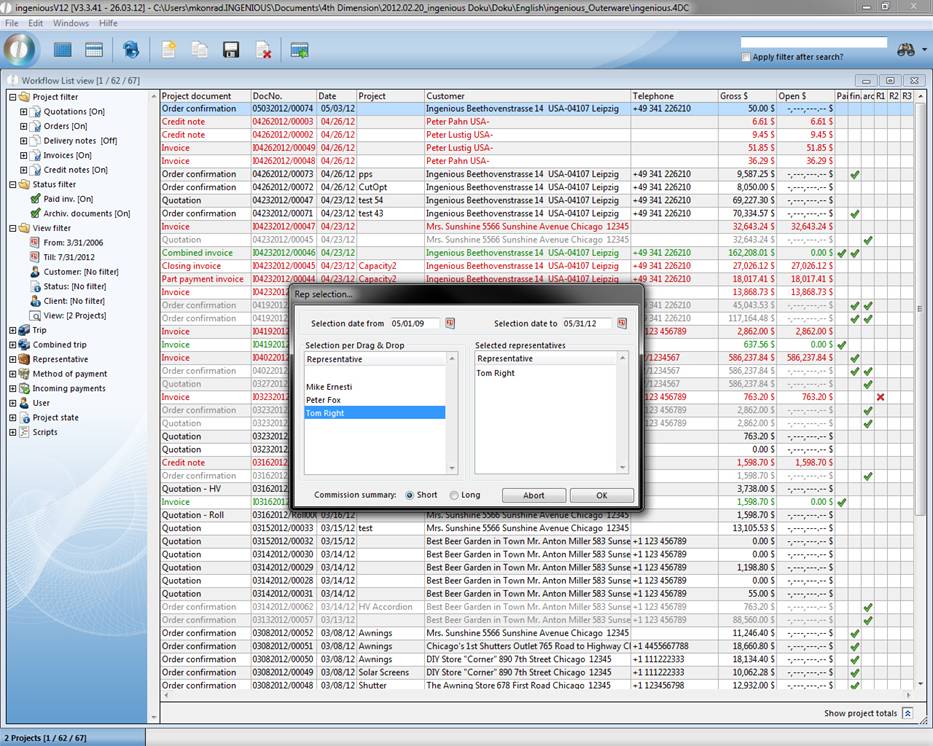
Task: Select the Short commission summary option
Action: [x=409, y=495]
